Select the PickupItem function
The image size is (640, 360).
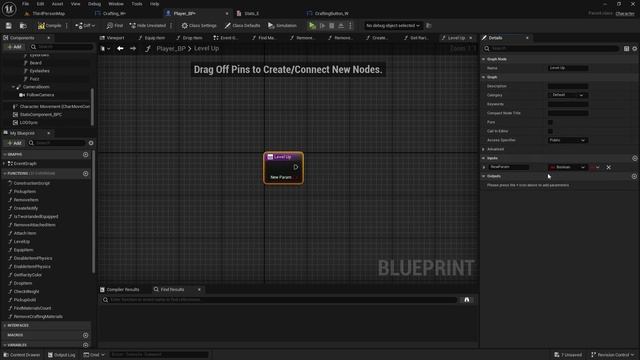pyautogui.click(x=24, y=191)
